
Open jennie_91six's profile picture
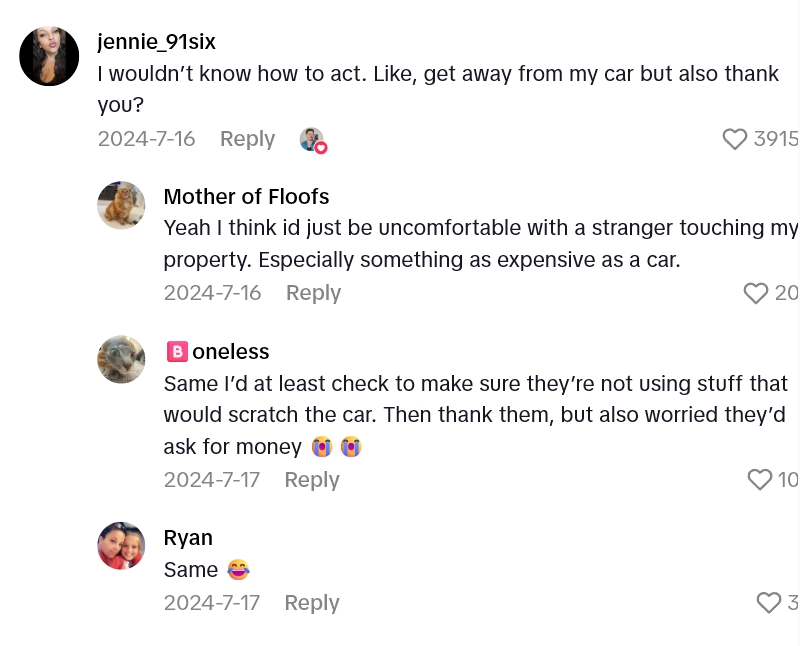pyautogui.click(x=49, y=56)
